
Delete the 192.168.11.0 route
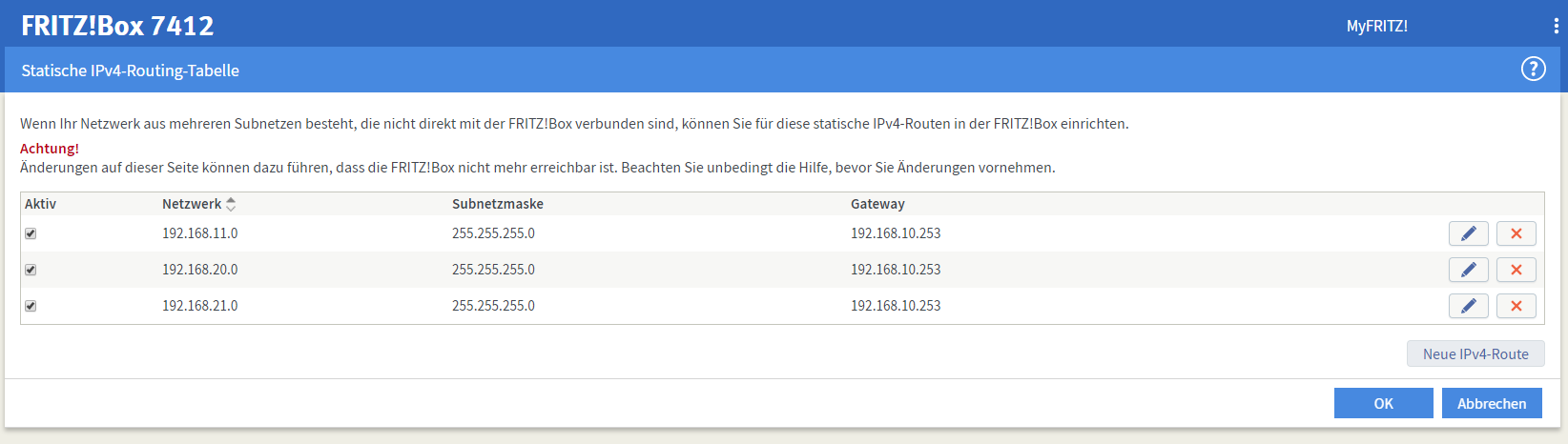click(x=1516, y=233)
